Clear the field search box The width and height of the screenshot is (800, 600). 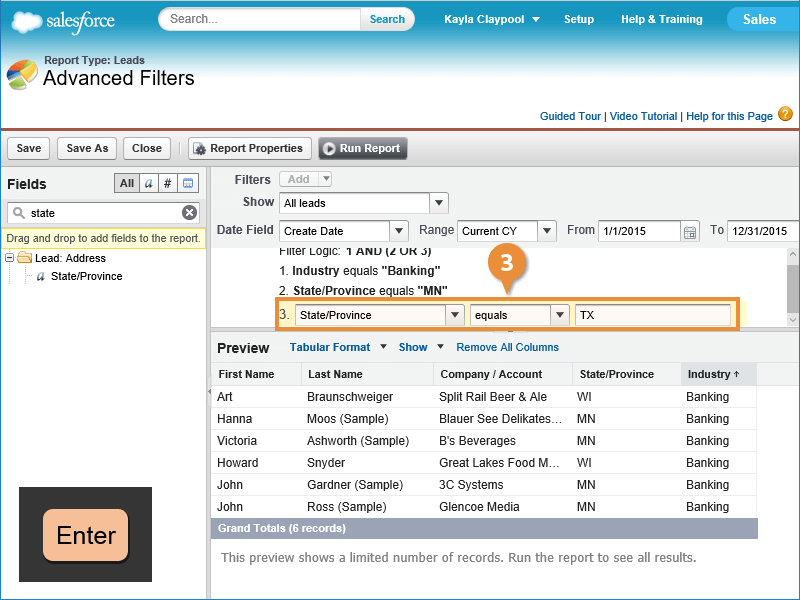(x=189, y=213)
